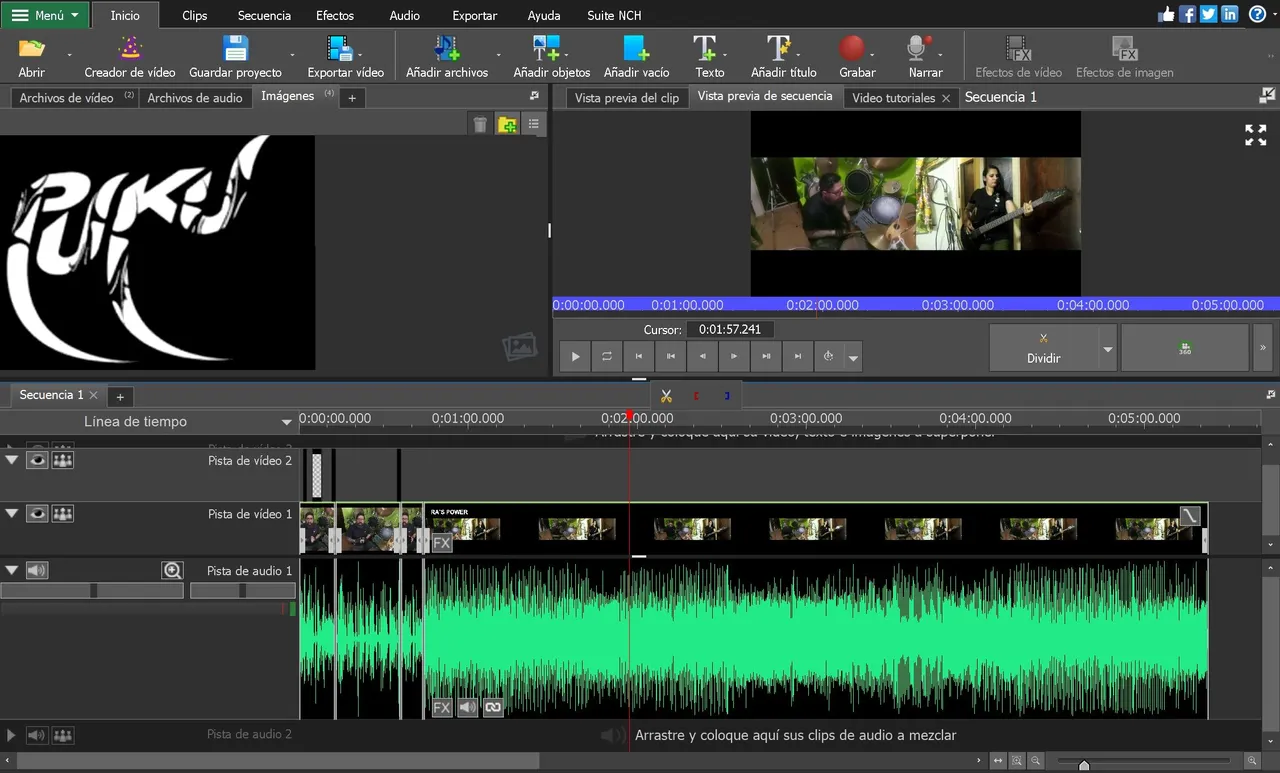
Task: Create a new folder in the media bin
Action: 507,124
